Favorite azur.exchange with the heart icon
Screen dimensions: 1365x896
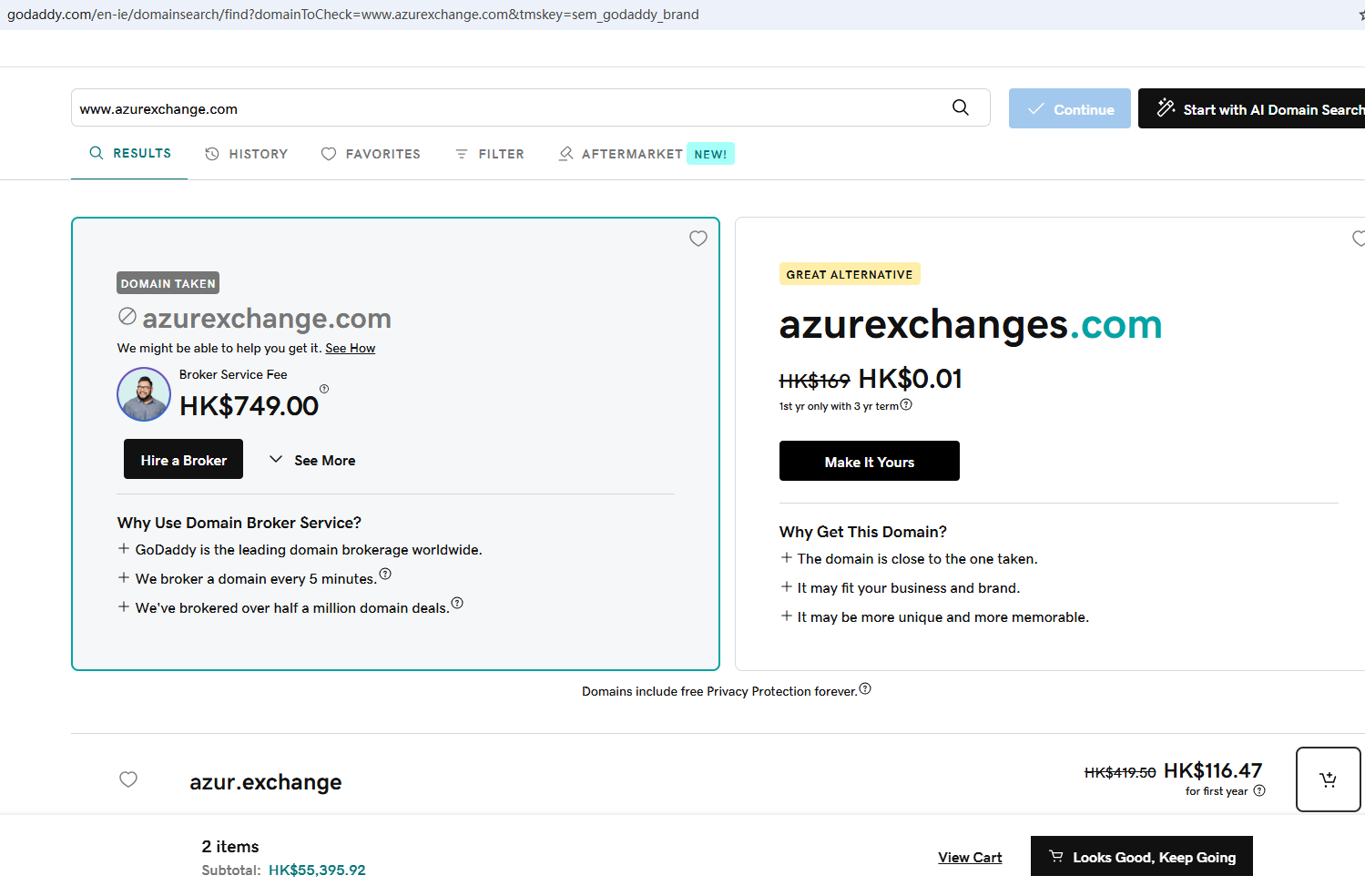128,779
